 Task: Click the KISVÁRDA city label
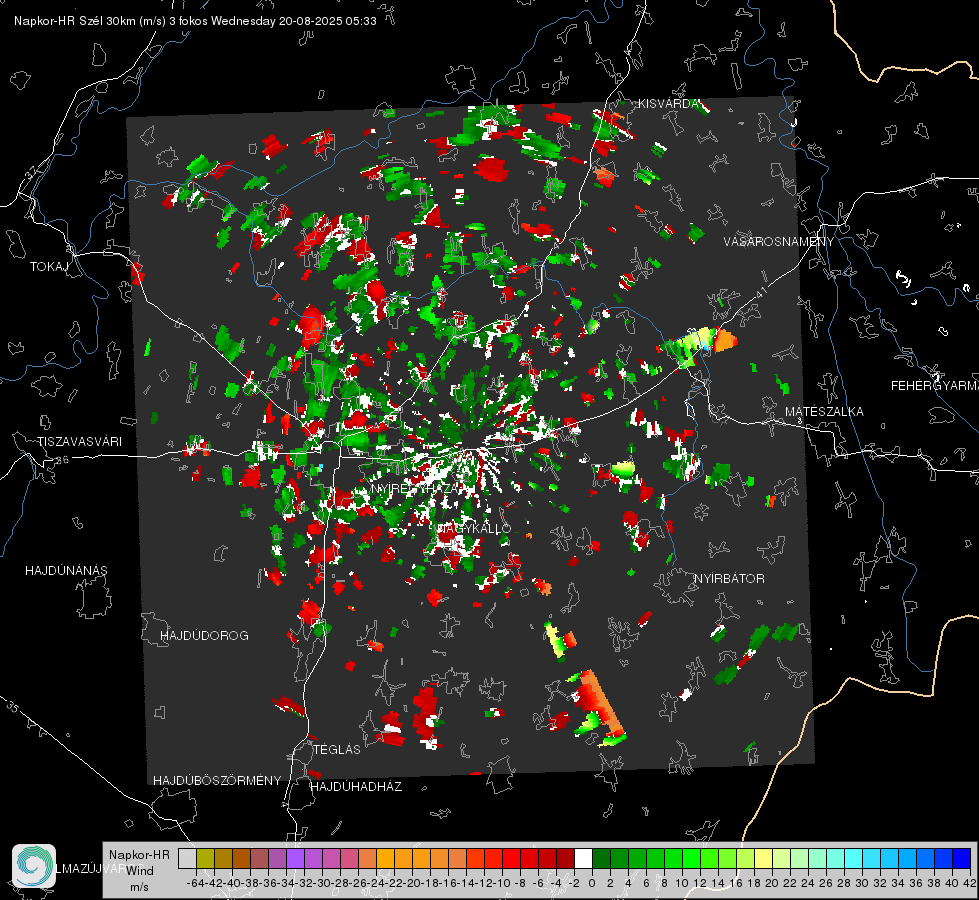668,104
